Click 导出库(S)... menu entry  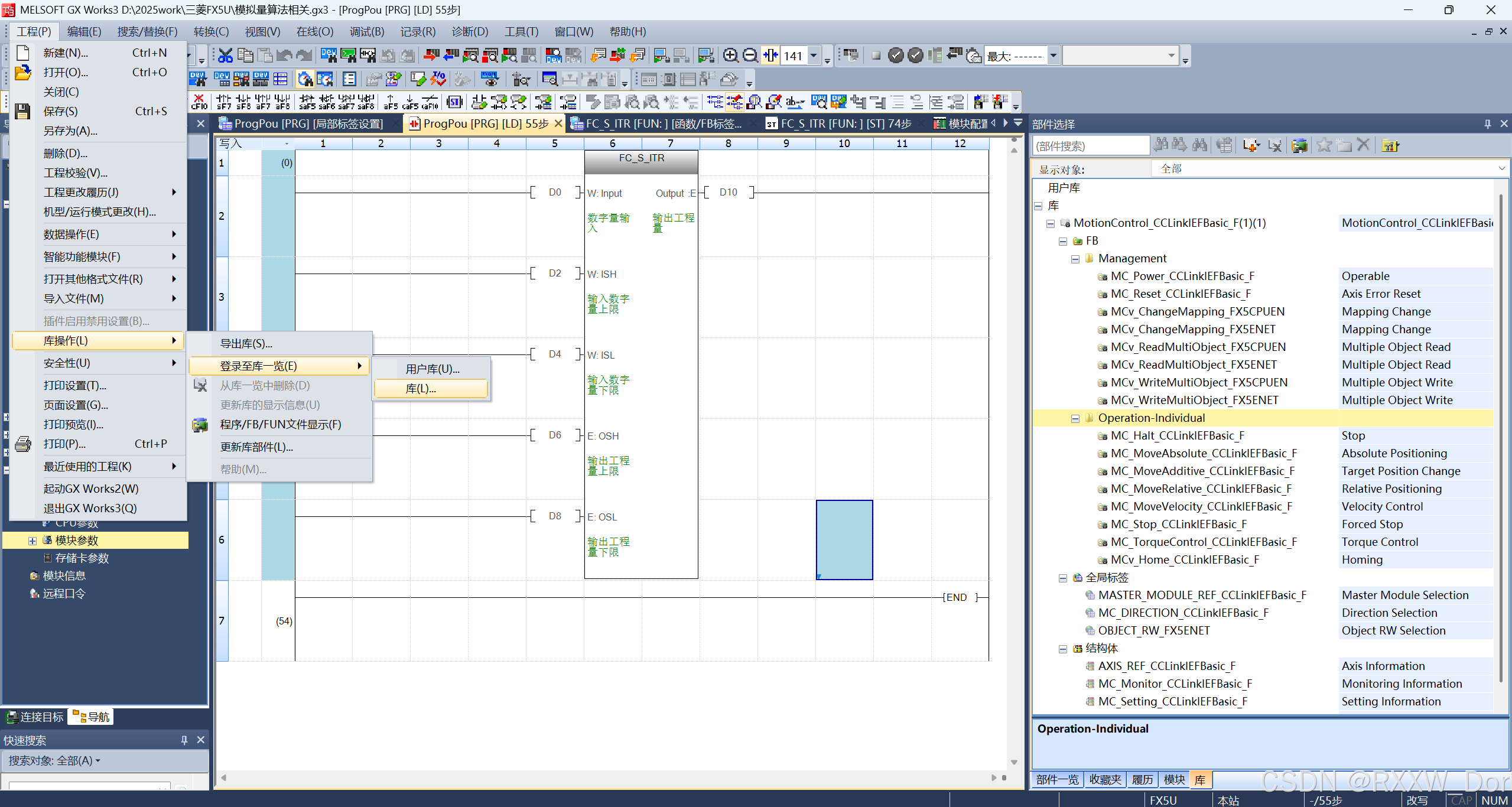pyautogui.click(x=246, y=343)
